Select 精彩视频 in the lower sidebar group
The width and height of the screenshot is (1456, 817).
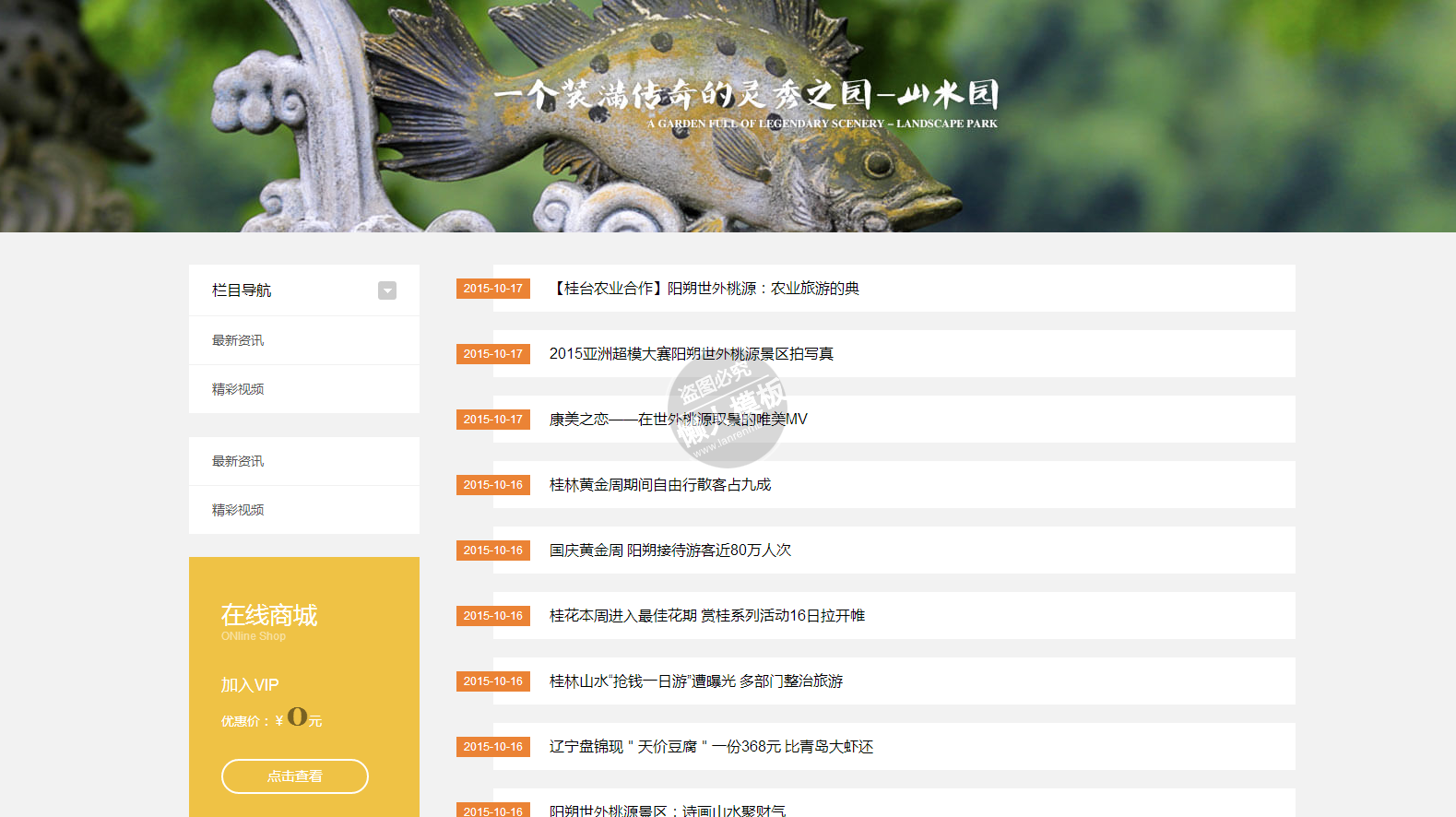coord(238,510)
